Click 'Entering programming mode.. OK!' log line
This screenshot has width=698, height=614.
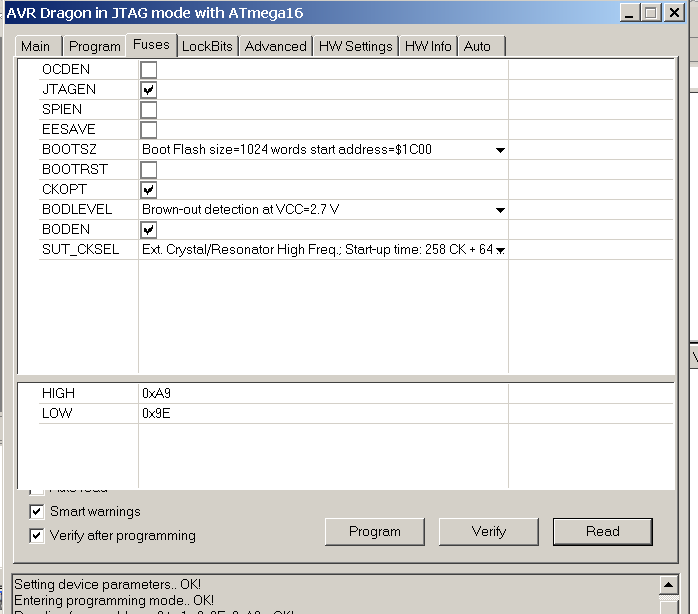point(114,601)
